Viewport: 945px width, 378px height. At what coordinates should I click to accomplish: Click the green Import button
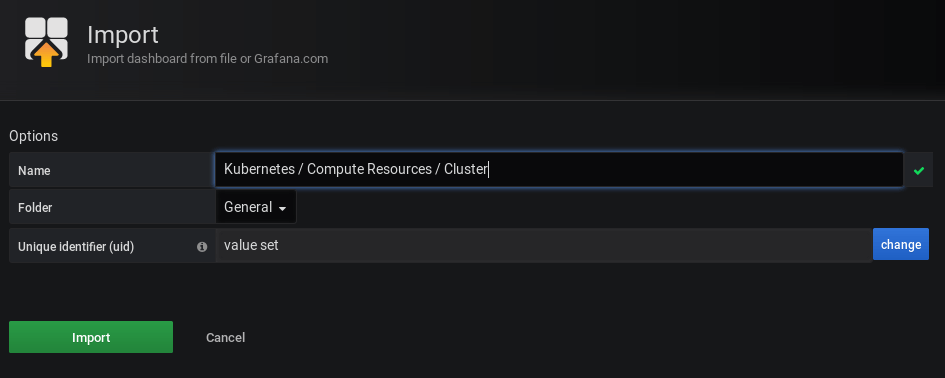click(x=91, y=337)
